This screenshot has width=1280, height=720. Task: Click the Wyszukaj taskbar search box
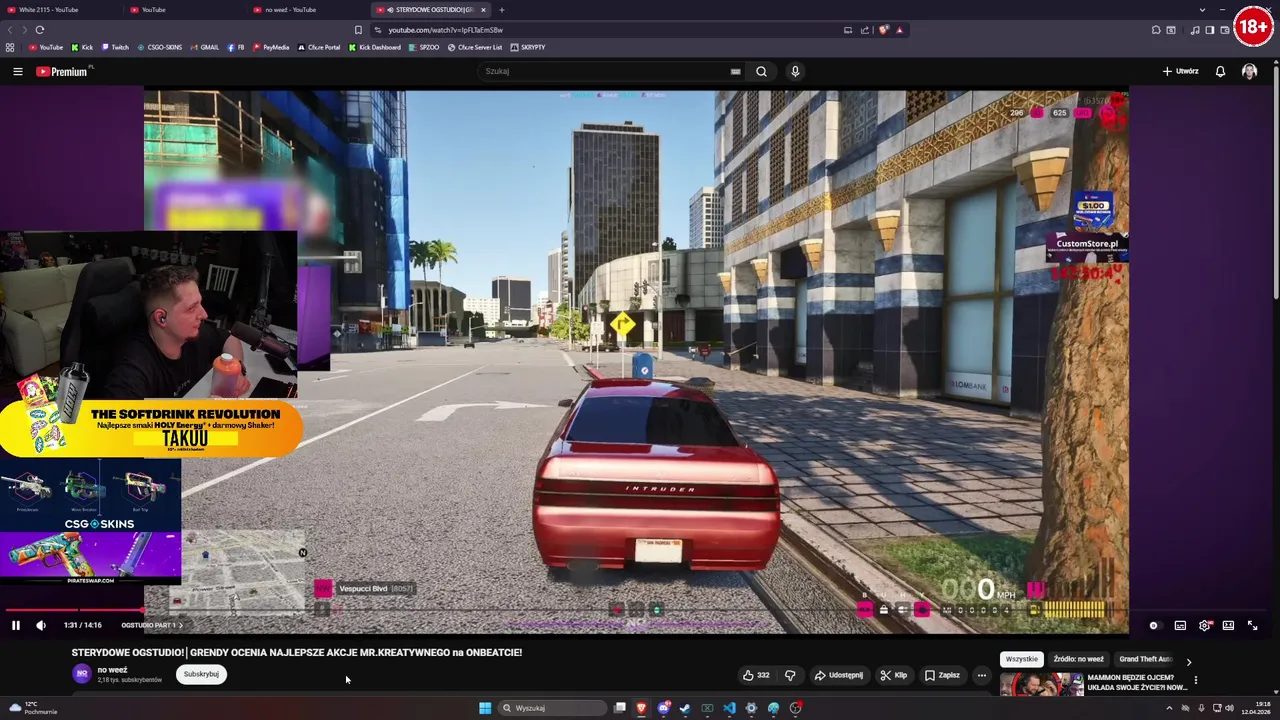point(552,708)
